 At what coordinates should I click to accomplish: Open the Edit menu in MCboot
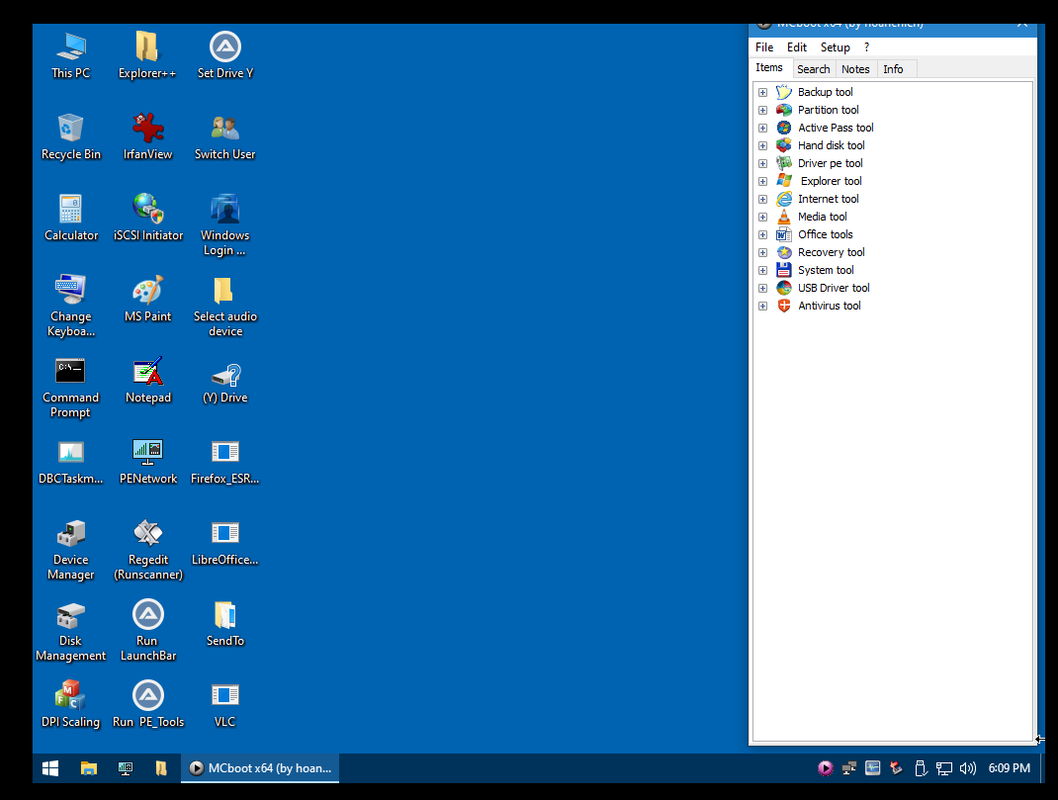[x=796, y=47]
